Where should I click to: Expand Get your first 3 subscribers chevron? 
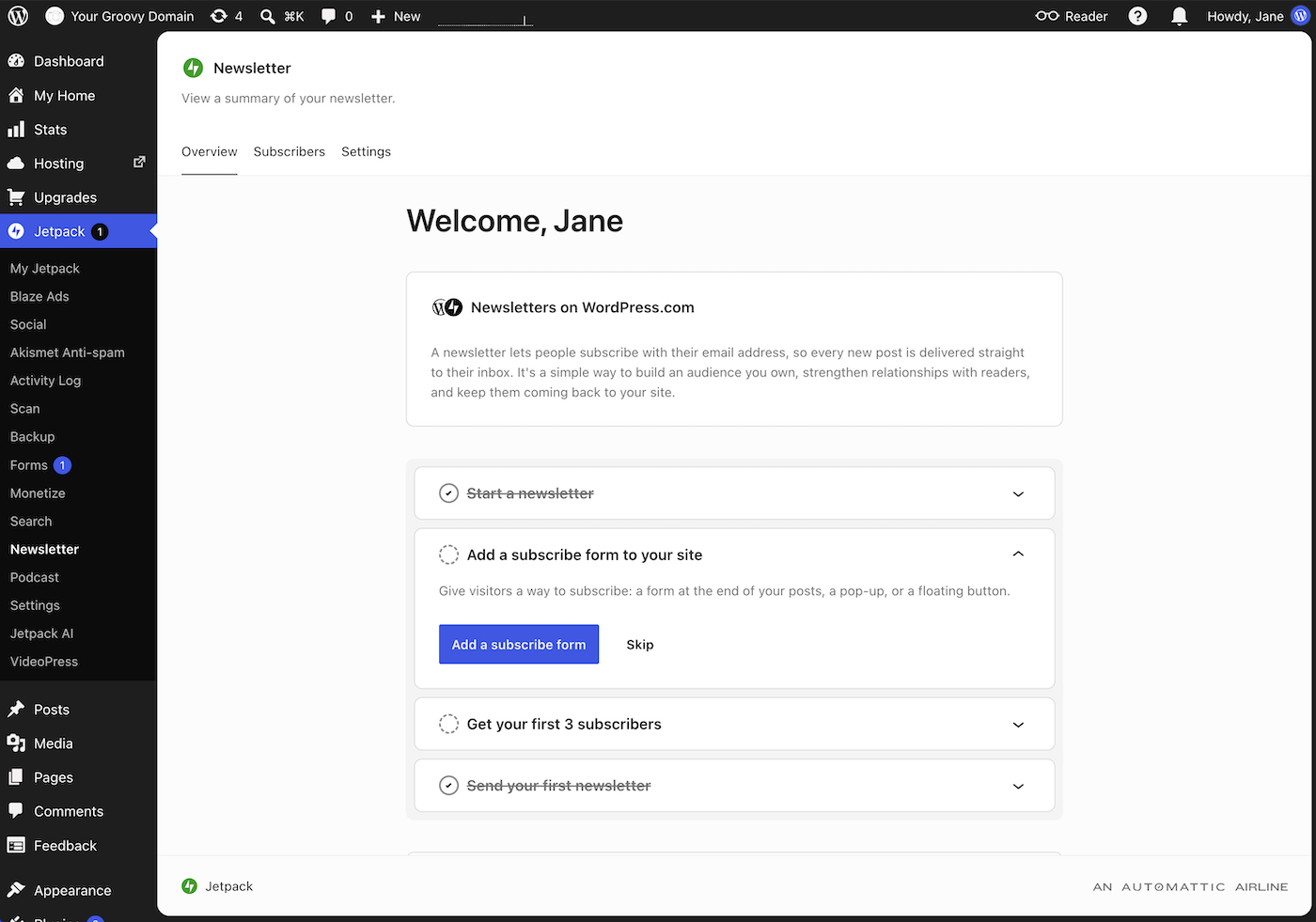pyautogui.click(x=1018, y=725)
